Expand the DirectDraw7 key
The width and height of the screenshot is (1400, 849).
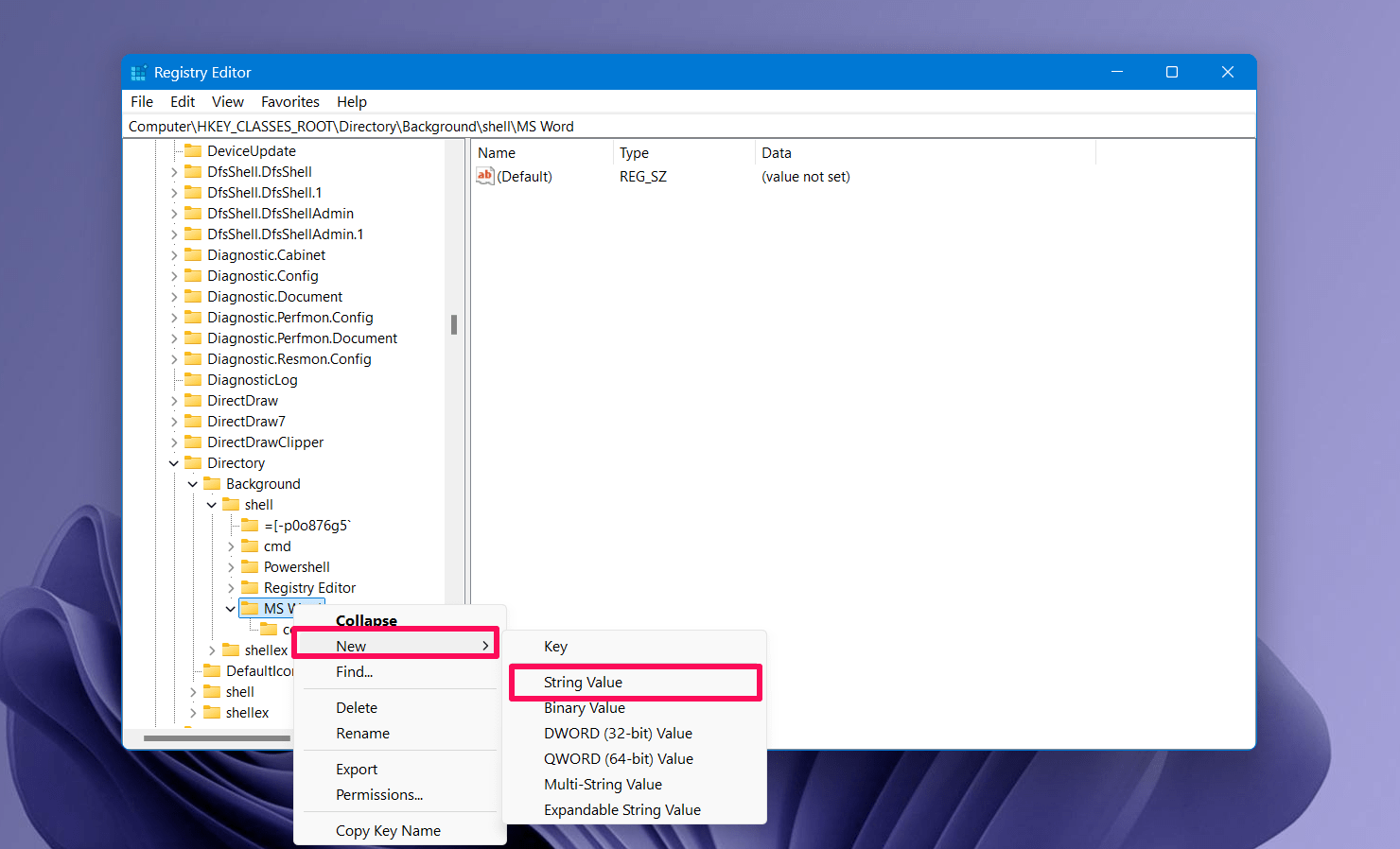[174, 422]
